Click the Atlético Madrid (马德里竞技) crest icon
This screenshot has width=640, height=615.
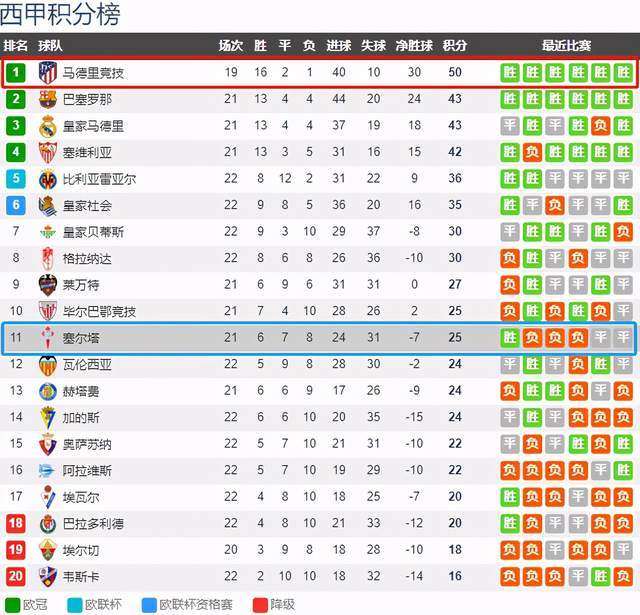(47, 73)
